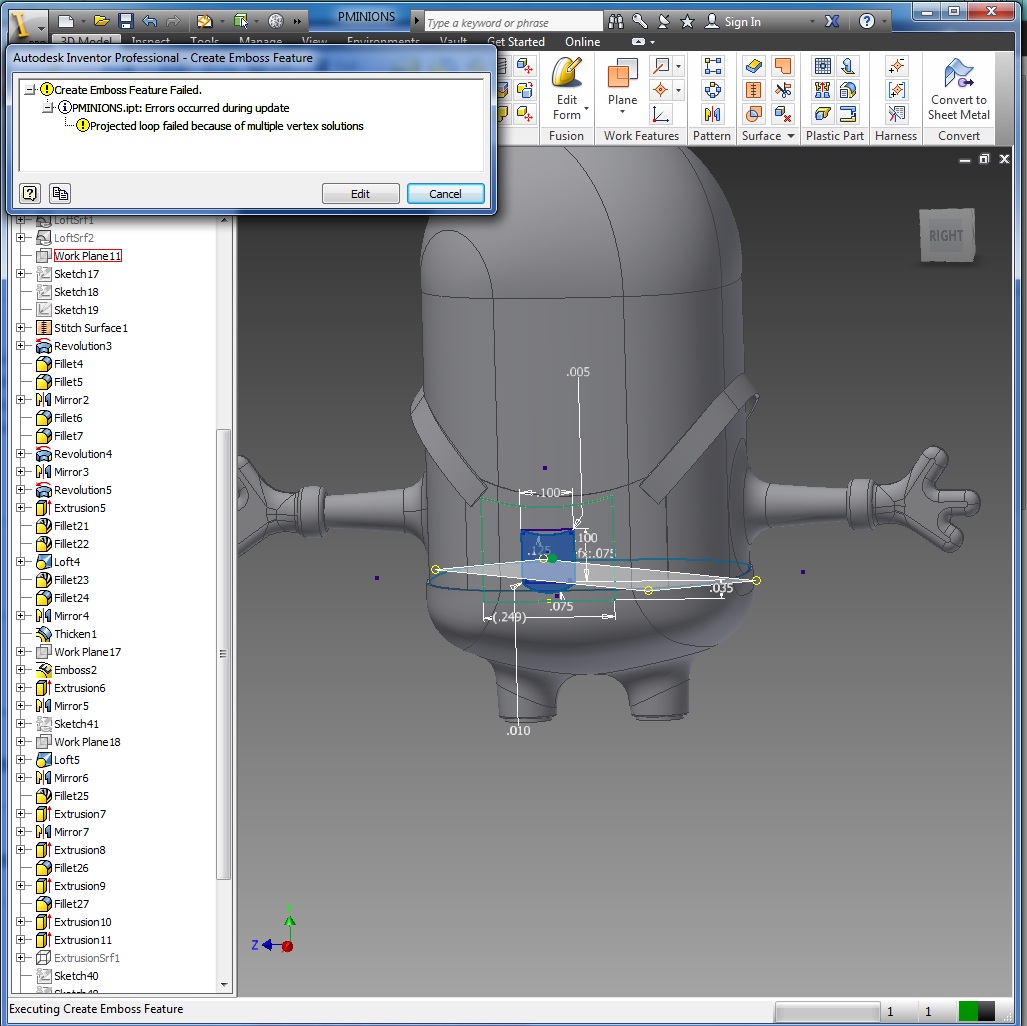Click the New document icon
This screenshot has height=1026, width=1027.
(x=66, y=22)
